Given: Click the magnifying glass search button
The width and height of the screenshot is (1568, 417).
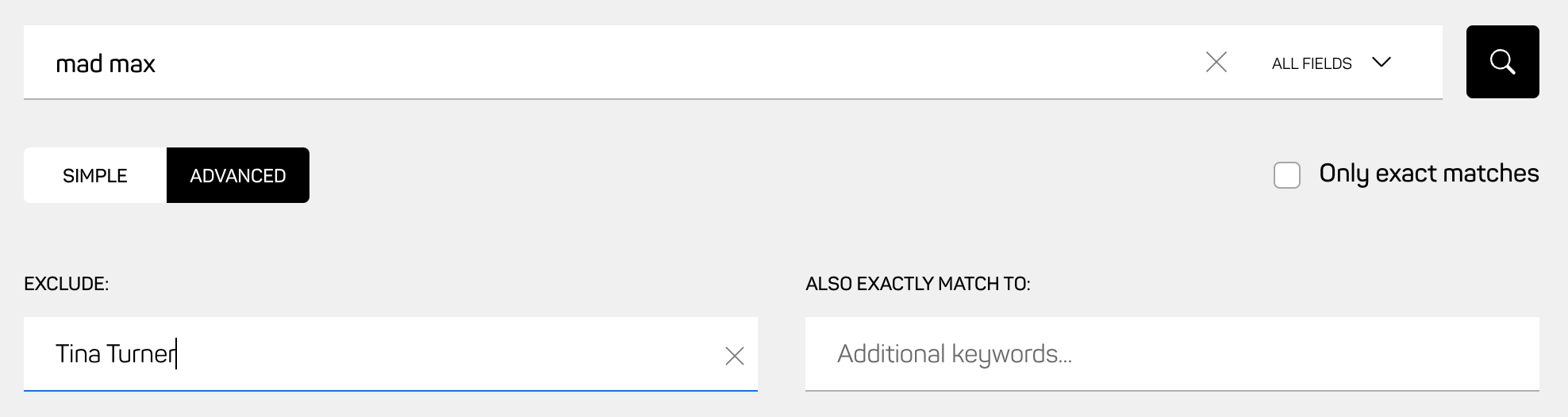Looking at the screenshot, I should click(x=1502, y=62).
